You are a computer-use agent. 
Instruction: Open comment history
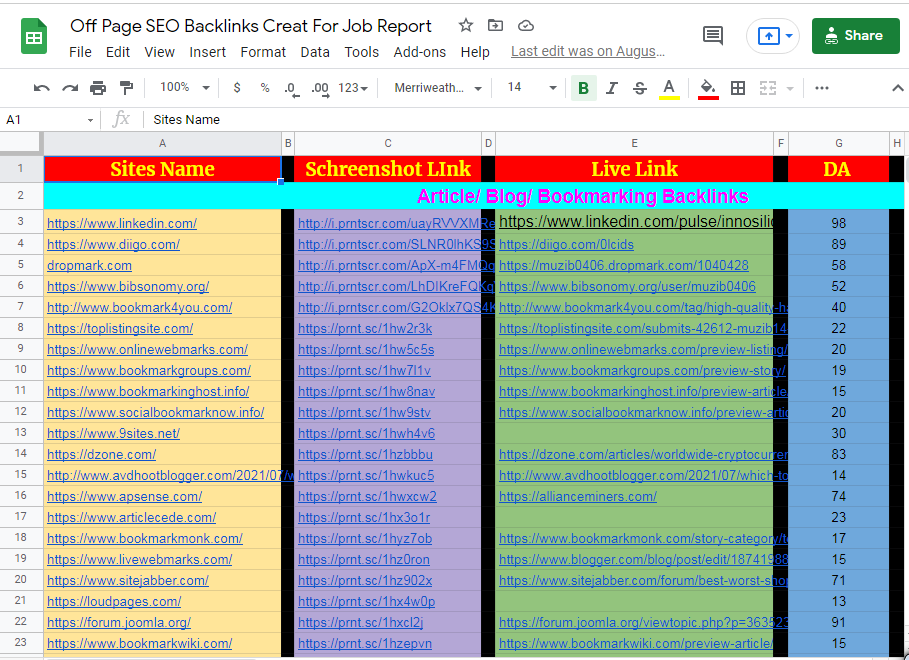point(712,35)
